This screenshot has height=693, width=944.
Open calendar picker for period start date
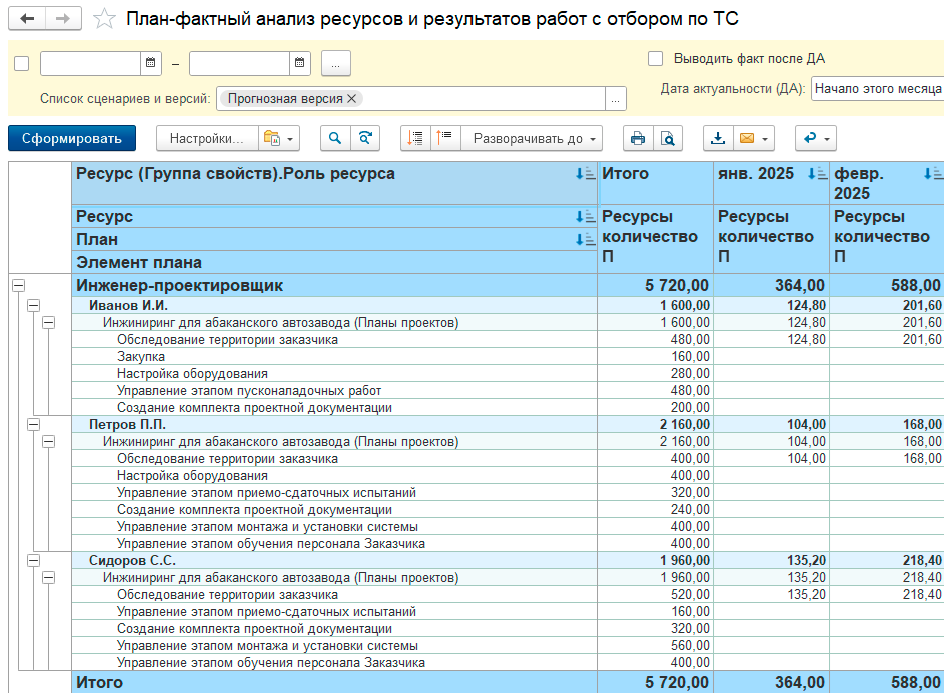pyautogui.click(x=151, y=64)
